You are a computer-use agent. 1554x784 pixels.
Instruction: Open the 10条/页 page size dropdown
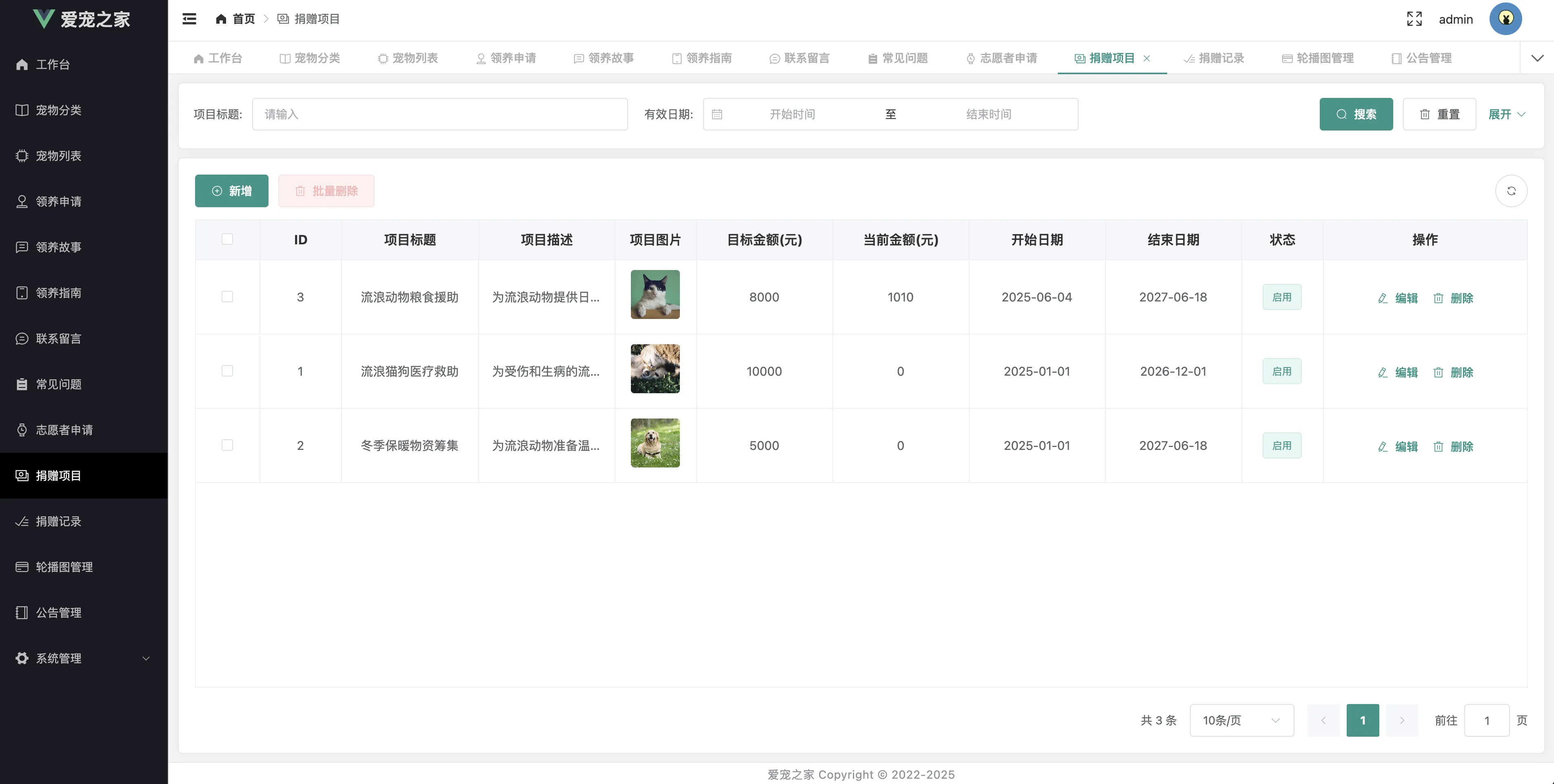(x=1241, y=720)
